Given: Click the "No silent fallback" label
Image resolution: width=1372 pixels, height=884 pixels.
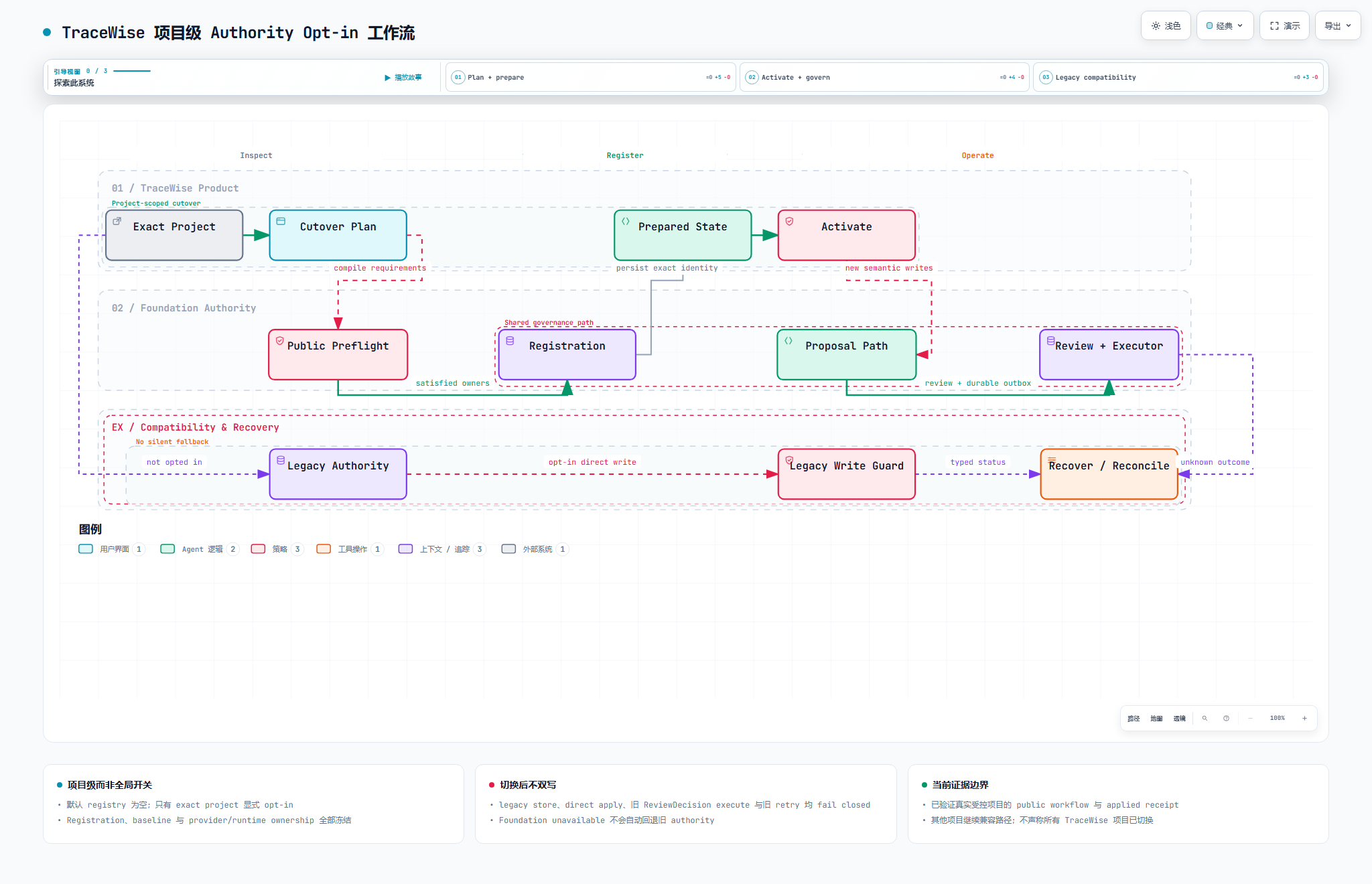Looking at the screenshot, I should [171, 442].
